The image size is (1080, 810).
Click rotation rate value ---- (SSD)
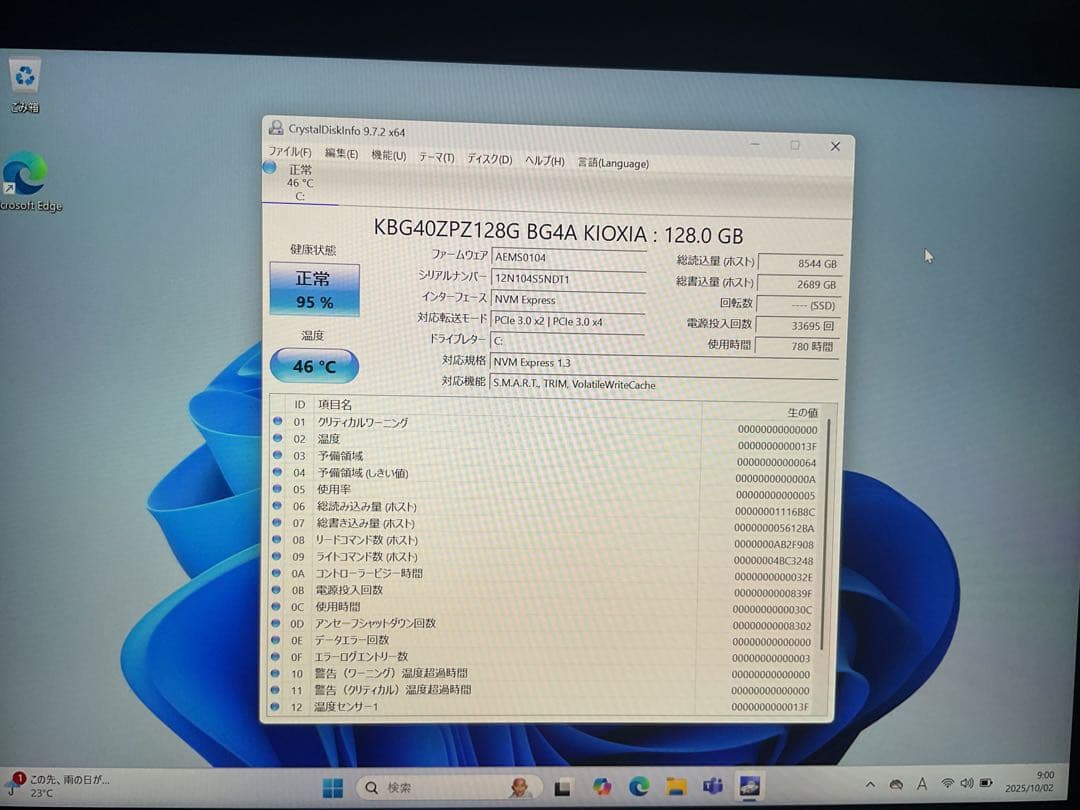(x=798, y=306)
